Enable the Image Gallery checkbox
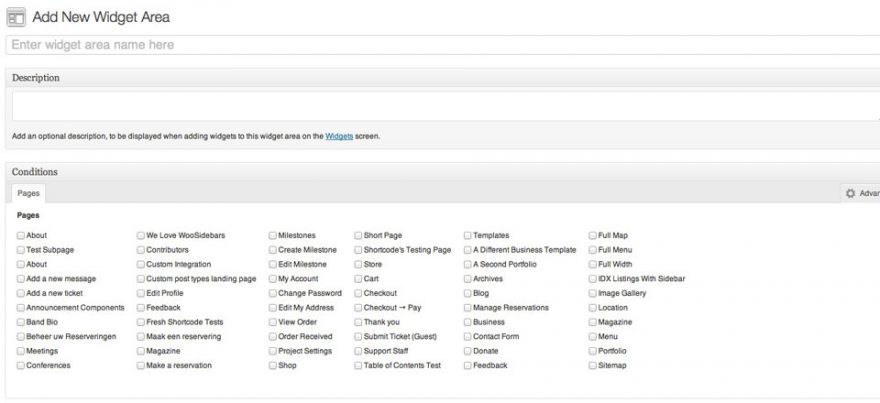 pyautogui.click(x=593, y=294)
